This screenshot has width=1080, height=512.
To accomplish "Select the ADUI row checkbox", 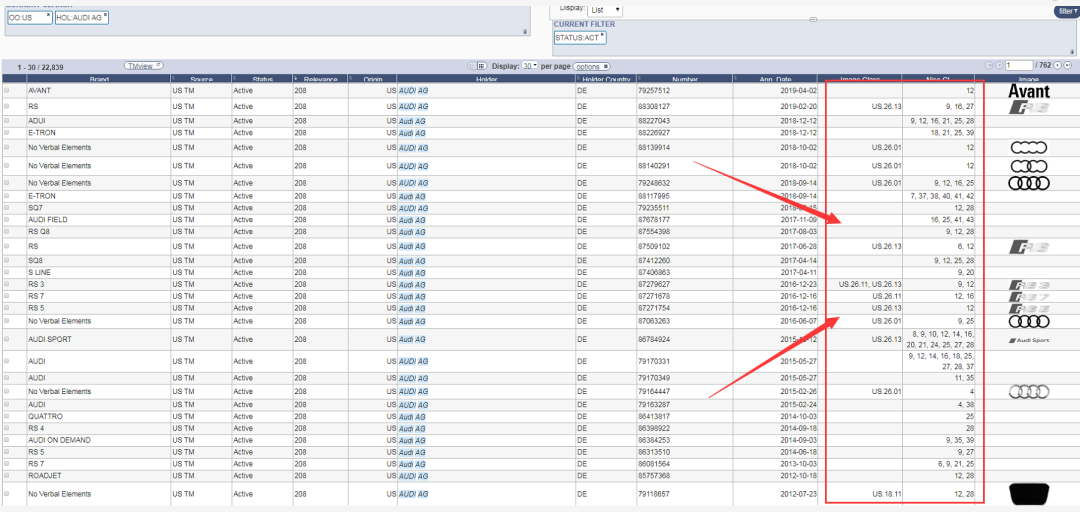I will 7,121.
